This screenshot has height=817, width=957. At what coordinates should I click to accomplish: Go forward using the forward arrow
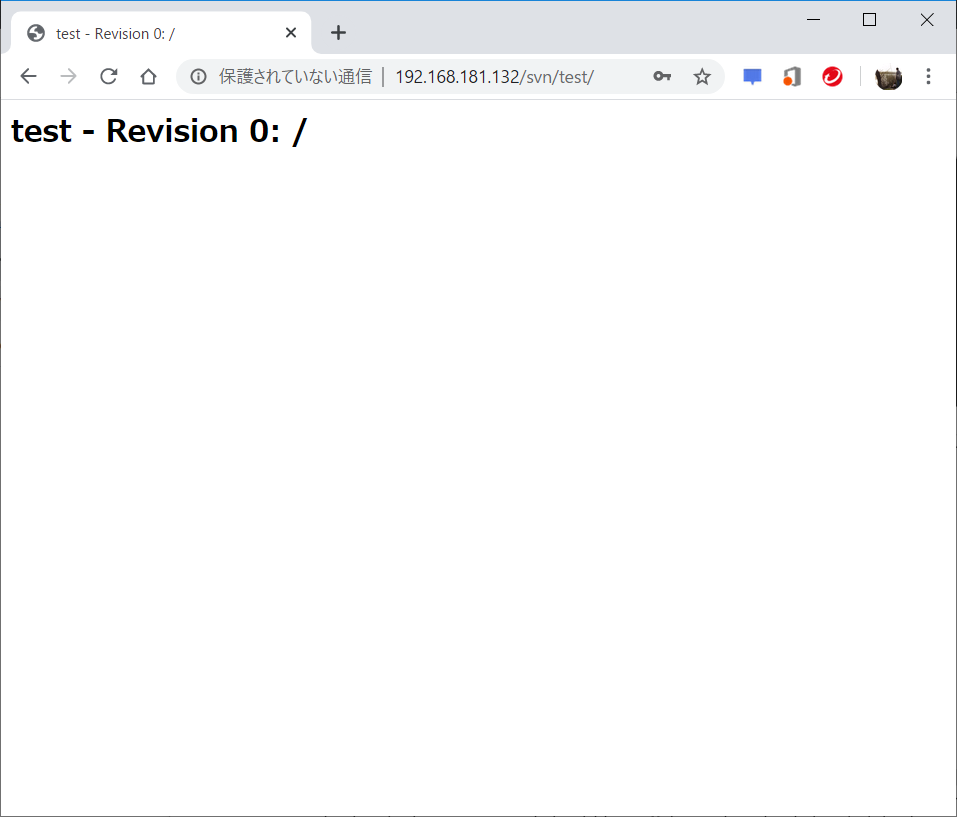[x=68, y=76]
